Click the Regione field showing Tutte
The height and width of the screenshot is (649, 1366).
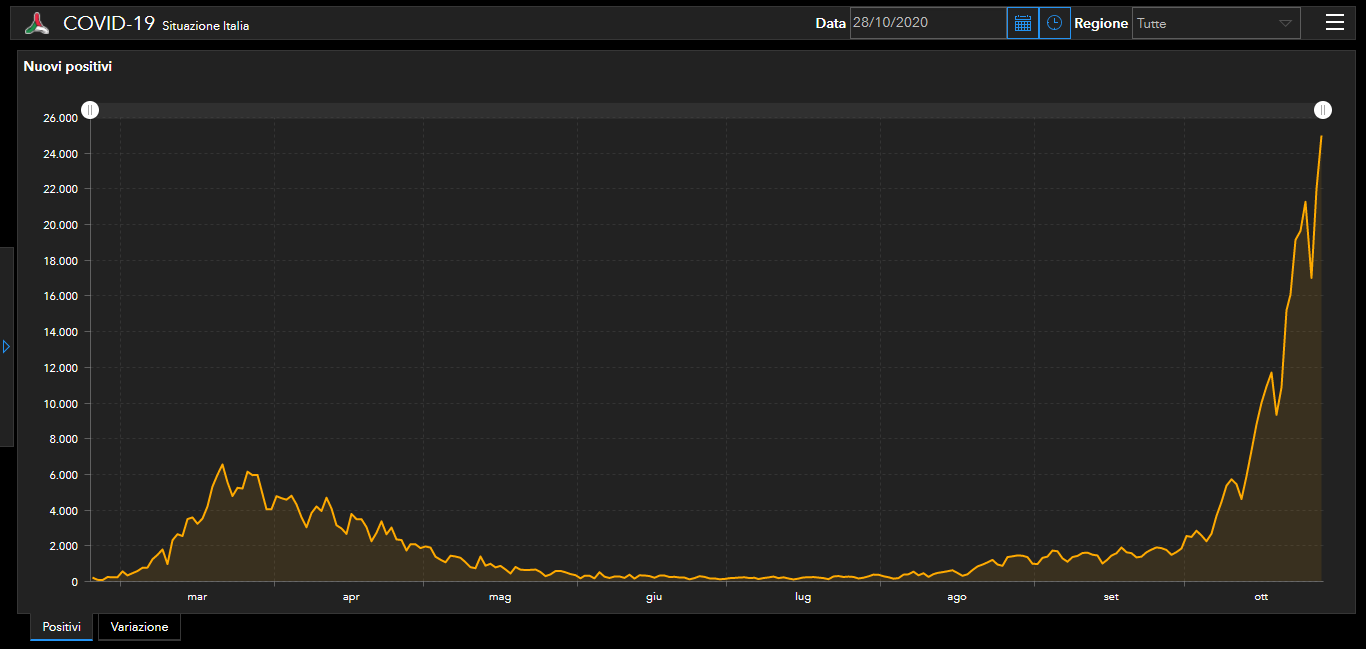coord(1205,23)
